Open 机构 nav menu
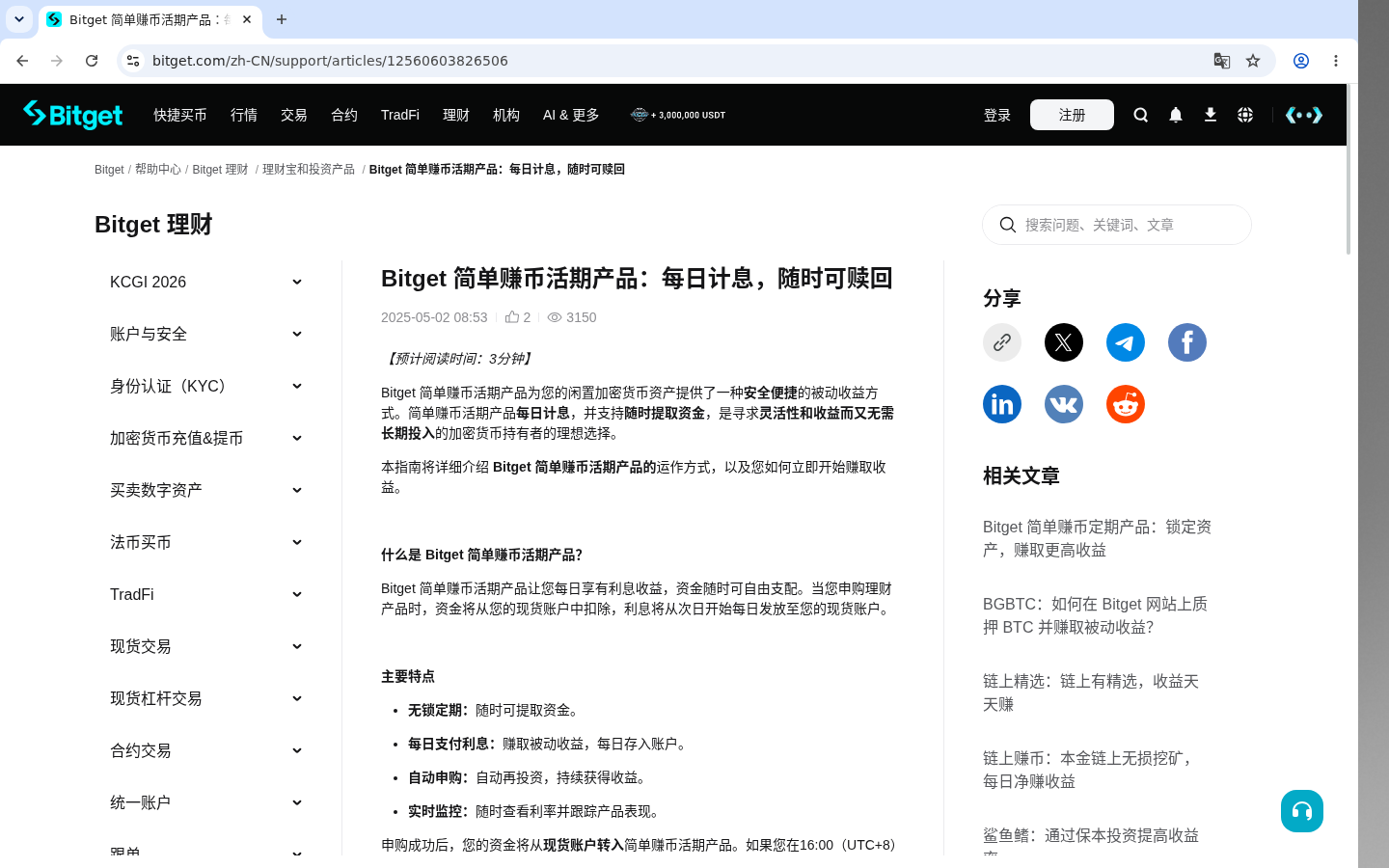Screen dimensions: 1389x868 [x=506, y=115]
